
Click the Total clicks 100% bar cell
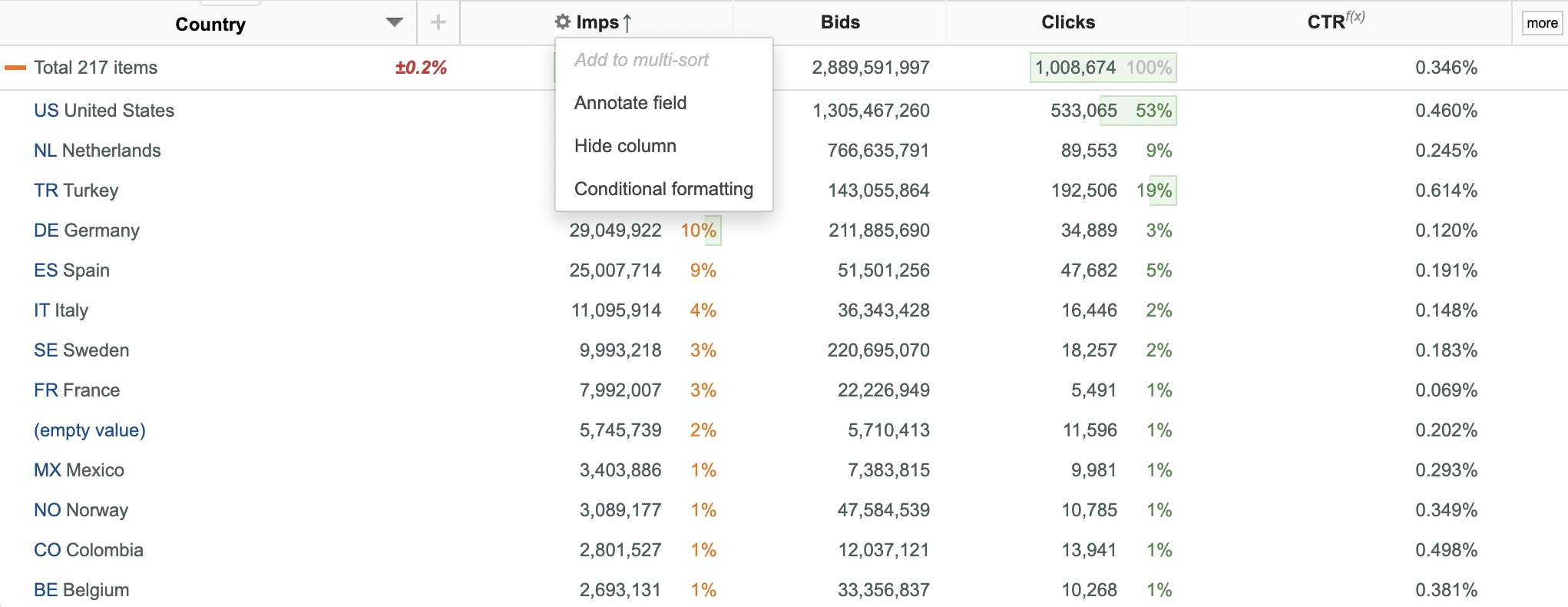click(x=1103, y=68)
